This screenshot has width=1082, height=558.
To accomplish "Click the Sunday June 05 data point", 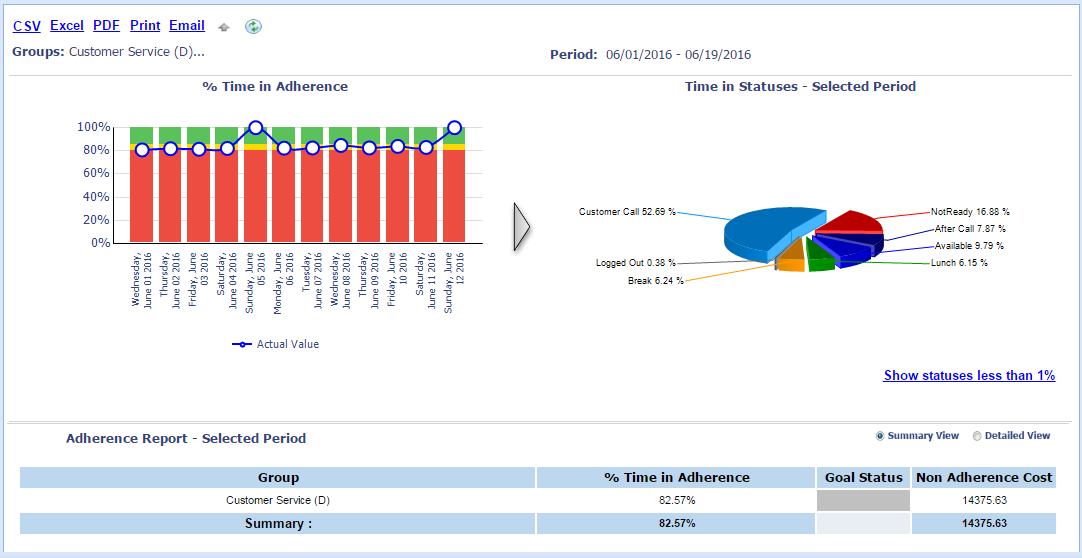I will point(255,128).
